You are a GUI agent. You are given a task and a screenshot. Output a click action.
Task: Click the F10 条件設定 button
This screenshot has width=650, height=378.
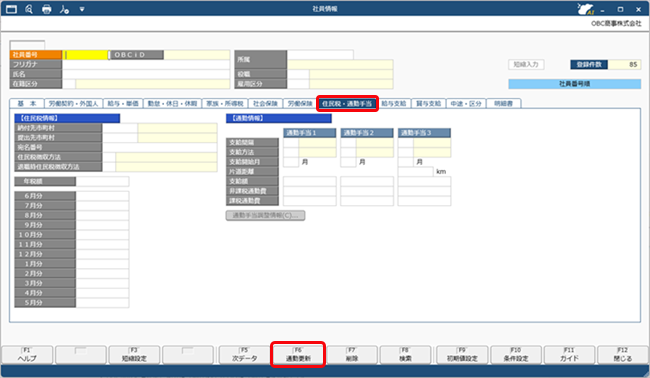[x=516, y=355]
